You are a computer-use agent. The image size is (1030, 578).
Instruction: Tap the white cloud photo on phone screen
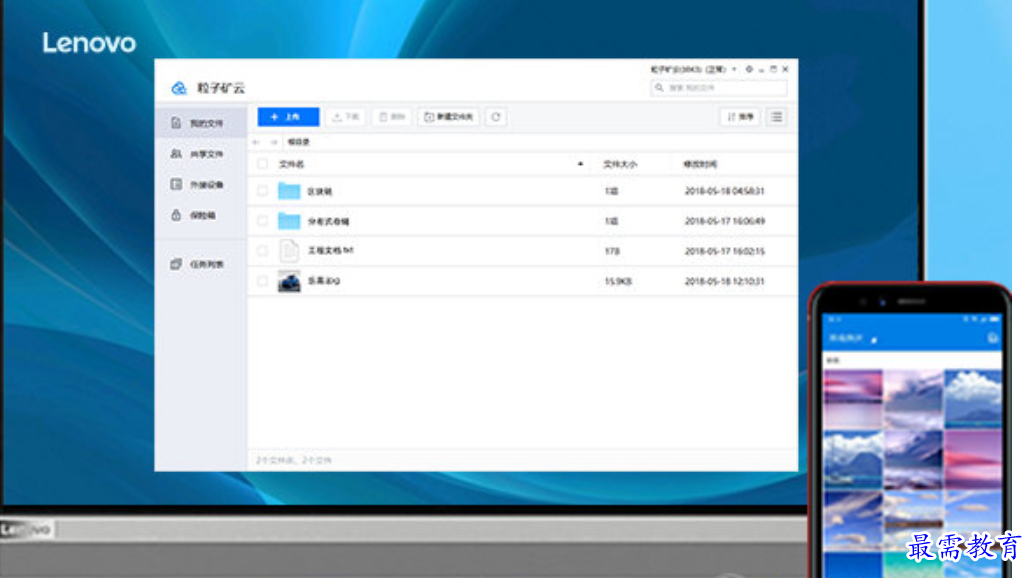[x=973, y=398]
